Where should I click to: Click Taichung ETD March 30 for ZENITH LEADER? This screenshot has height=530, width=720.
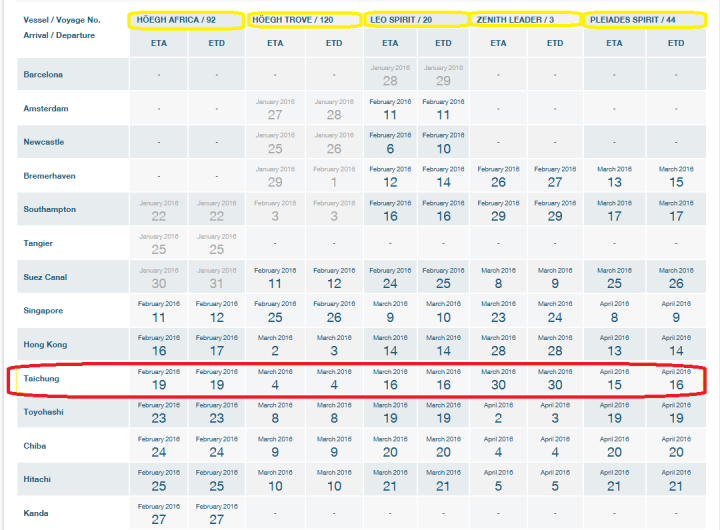click(555, 380)
